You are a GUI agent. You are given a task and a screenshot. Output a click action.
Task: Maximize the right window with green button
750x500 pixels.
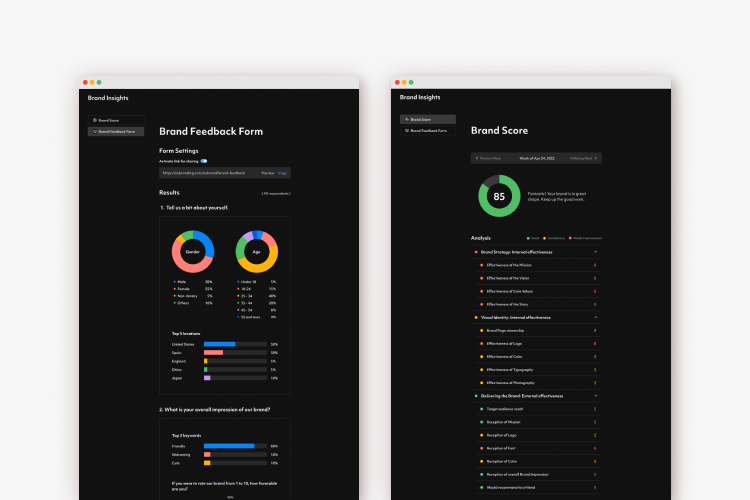[411, 83]
